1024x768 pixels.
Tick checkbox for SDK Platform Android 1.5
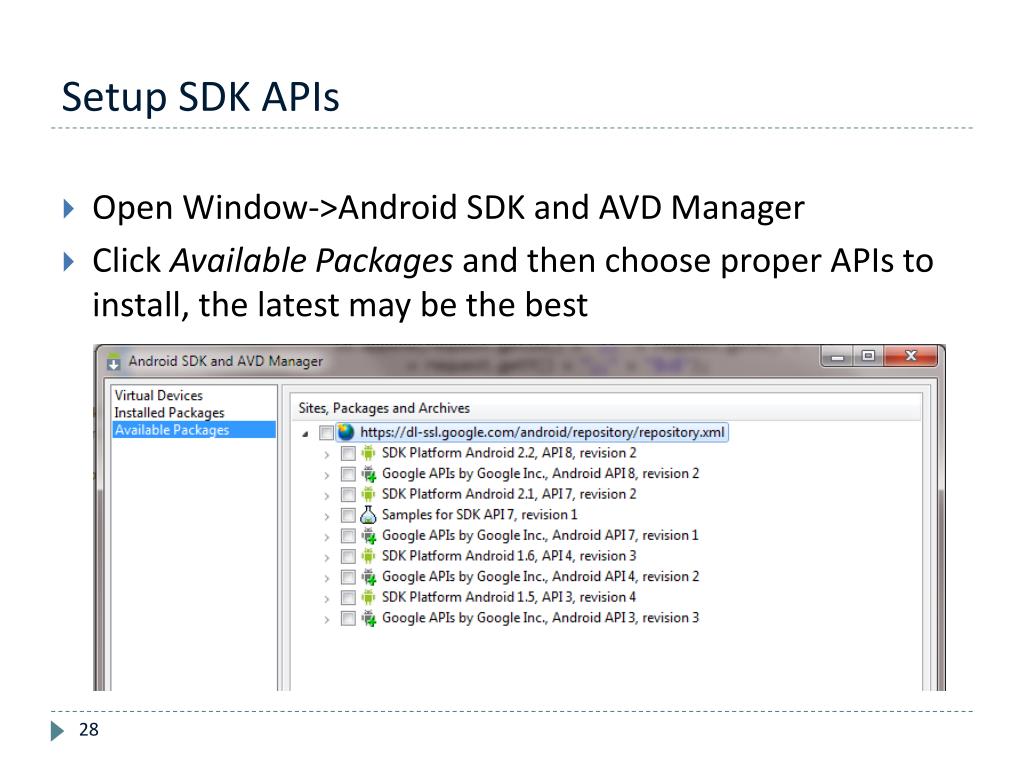click(x=348, y=598)
